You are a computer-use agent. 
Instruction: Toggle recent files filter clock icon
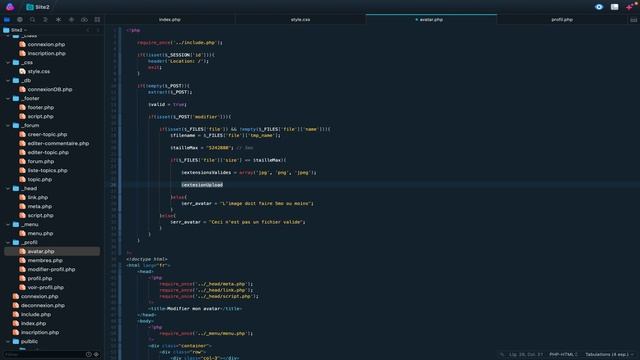click(89, 354)
